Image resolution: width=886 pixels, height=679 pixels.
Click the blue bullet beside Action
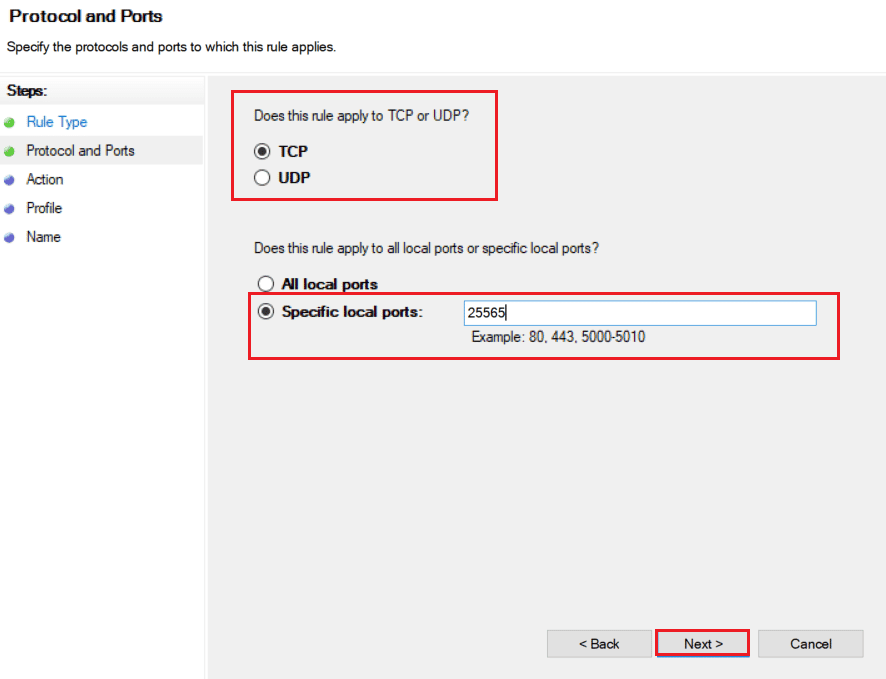9,180
